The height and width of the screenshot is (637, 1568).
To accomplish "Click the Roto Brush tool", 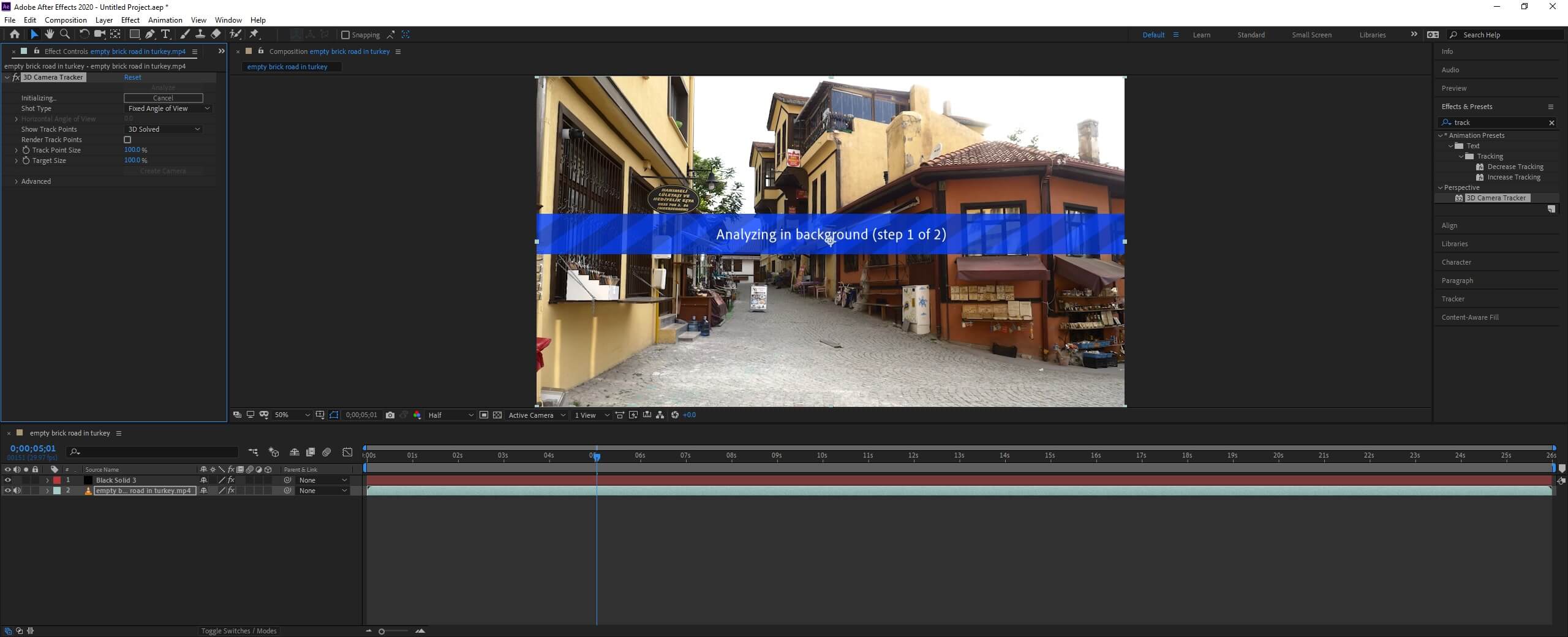I will coord(235,34).
